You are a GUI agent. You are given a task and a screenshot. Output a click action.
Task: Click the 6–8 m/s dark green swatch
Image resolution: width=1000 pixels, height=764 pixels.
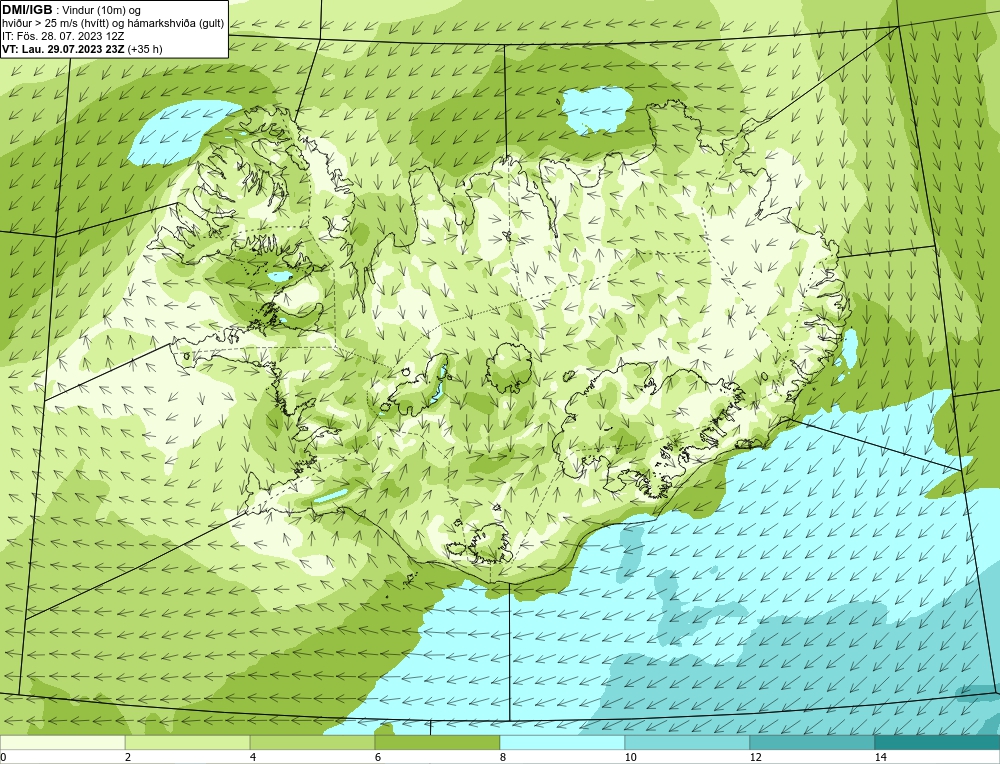pos(438,742)
